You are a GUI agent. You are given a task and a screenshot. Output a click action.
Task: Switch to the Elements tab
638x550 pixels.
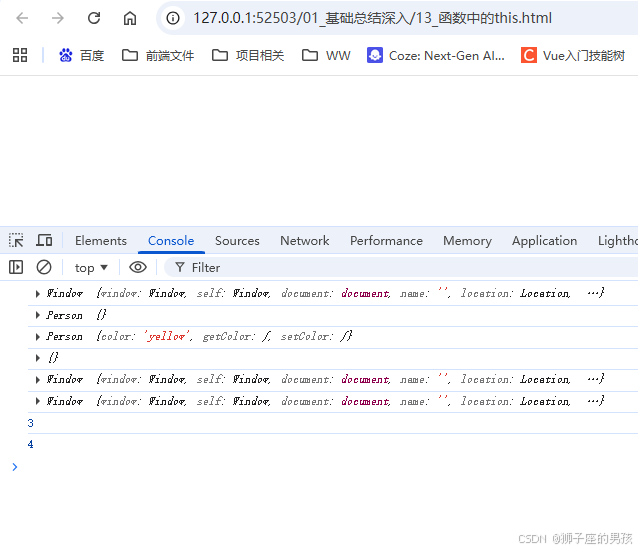(x=101, y=241)
